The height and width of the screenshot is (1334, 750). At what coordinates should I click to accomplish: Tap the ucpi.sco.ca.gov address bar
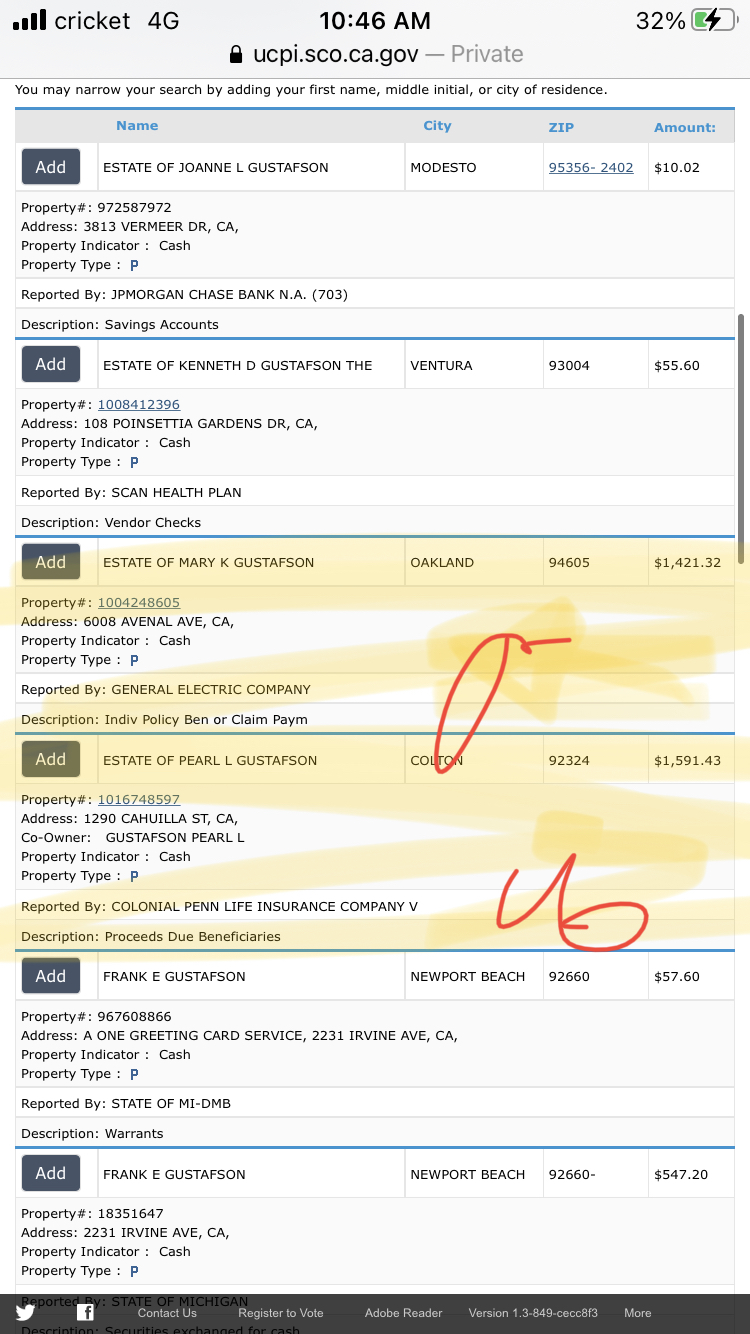(x=375, y=54)
